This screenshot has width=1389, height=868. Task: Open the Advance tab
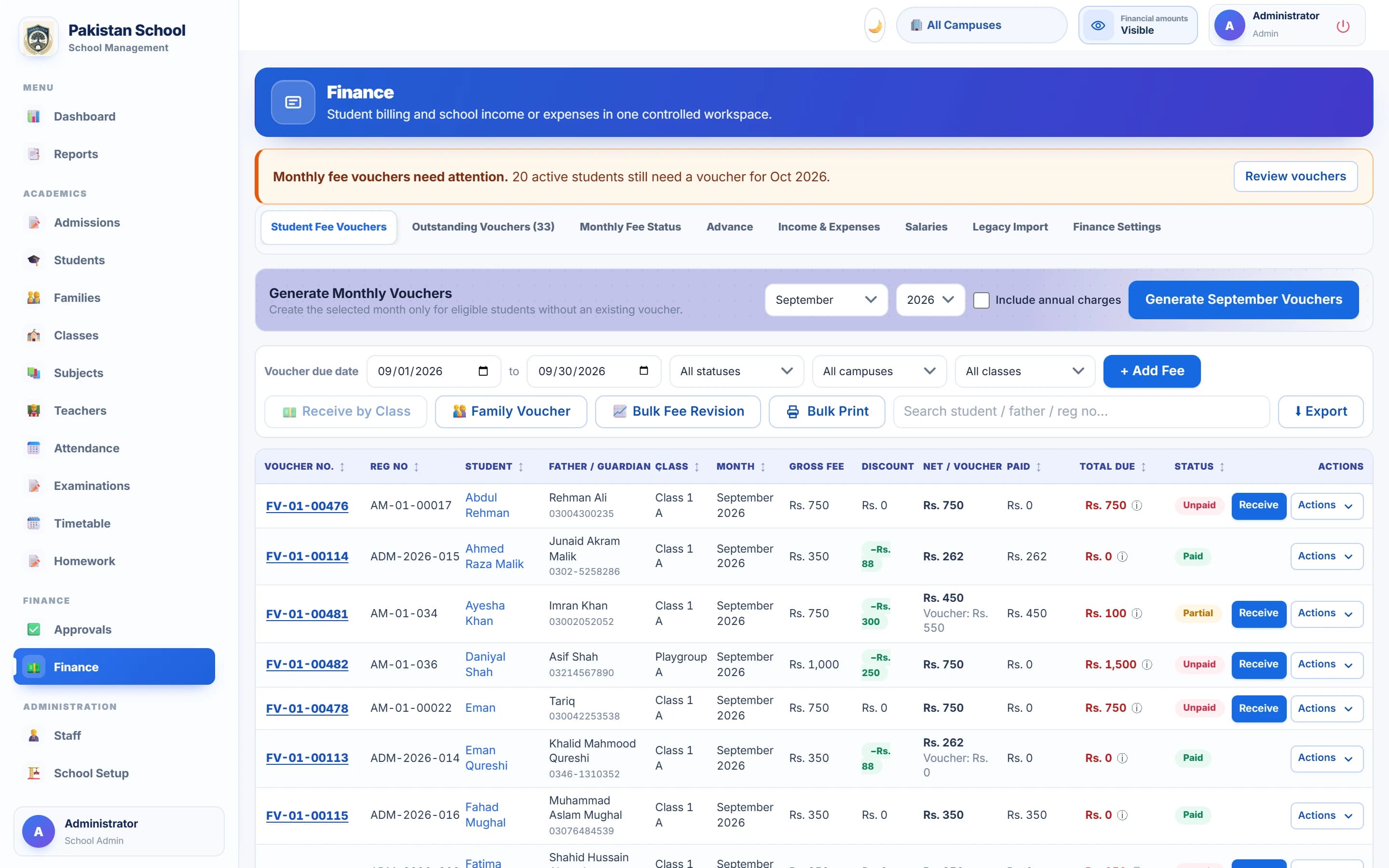729,227
